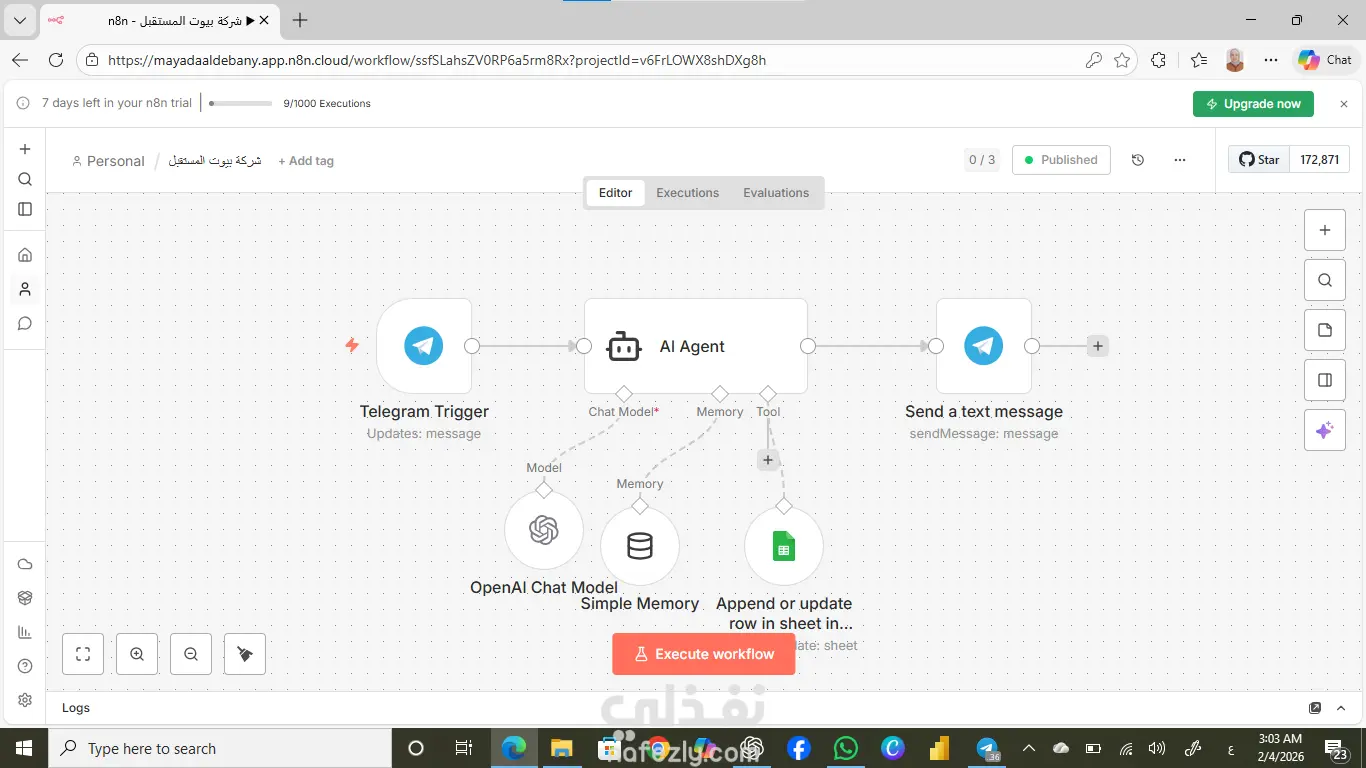1366x768 pixels.
Task: Open the settings gear in sidebar
Action: tap(25, 700)
